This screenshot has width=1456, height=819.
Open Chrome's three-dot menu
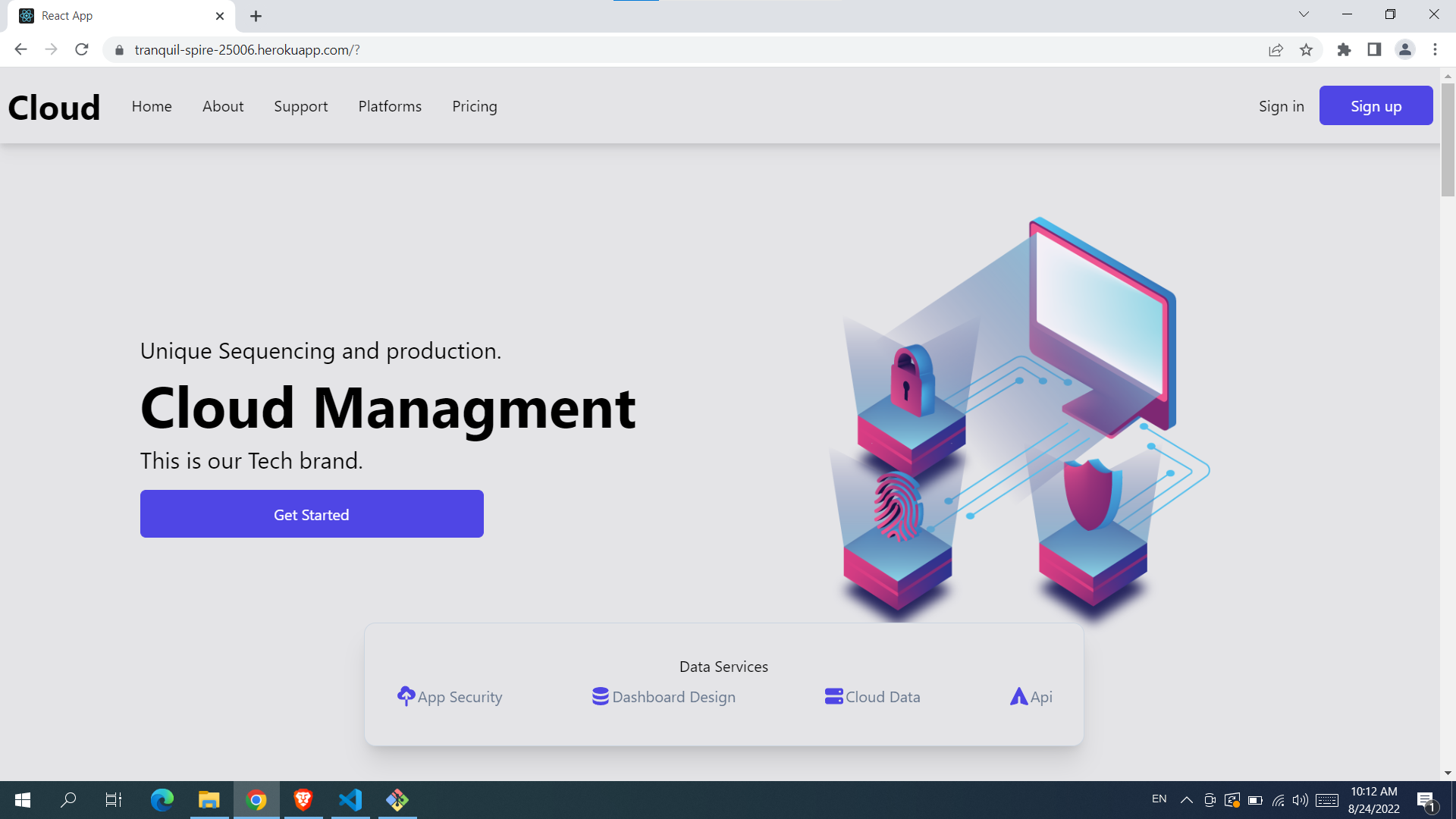(x=1435, y=49)
